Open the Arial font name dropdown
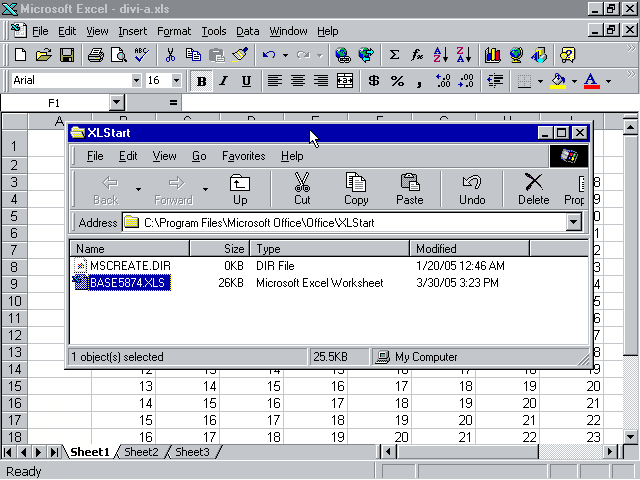The width and height of the screenshot is (640, 480). click(x=136, y=80)
